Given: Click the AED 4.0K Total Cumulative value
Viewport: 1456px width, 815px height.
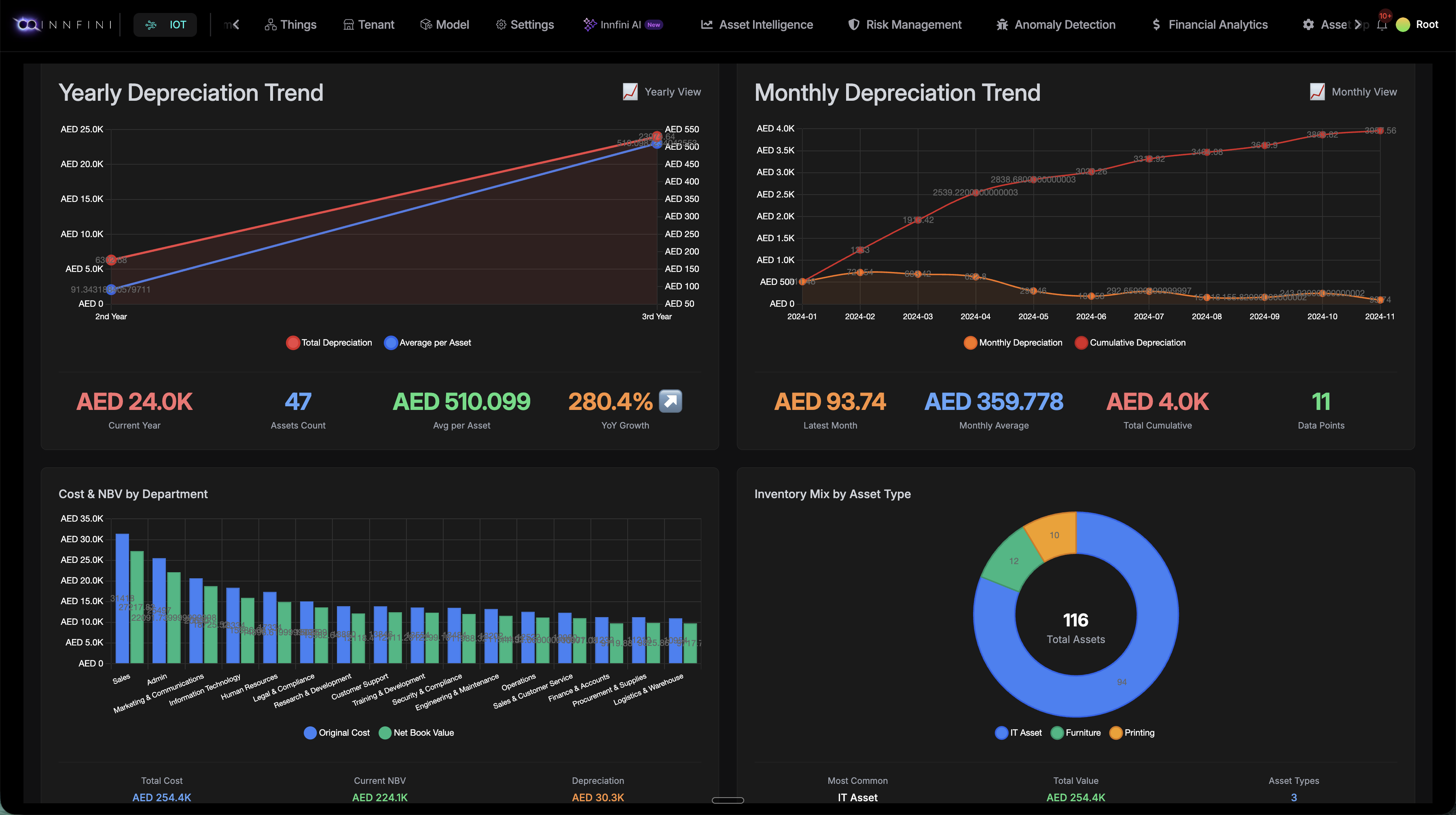Looking at the screenshot, I should tap(1158, 401).
